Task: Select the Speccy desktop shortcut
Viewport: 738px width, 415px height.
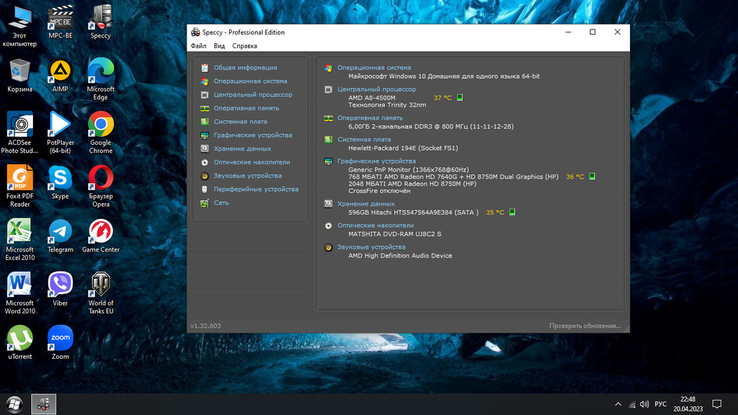Action: coord(101,22)
